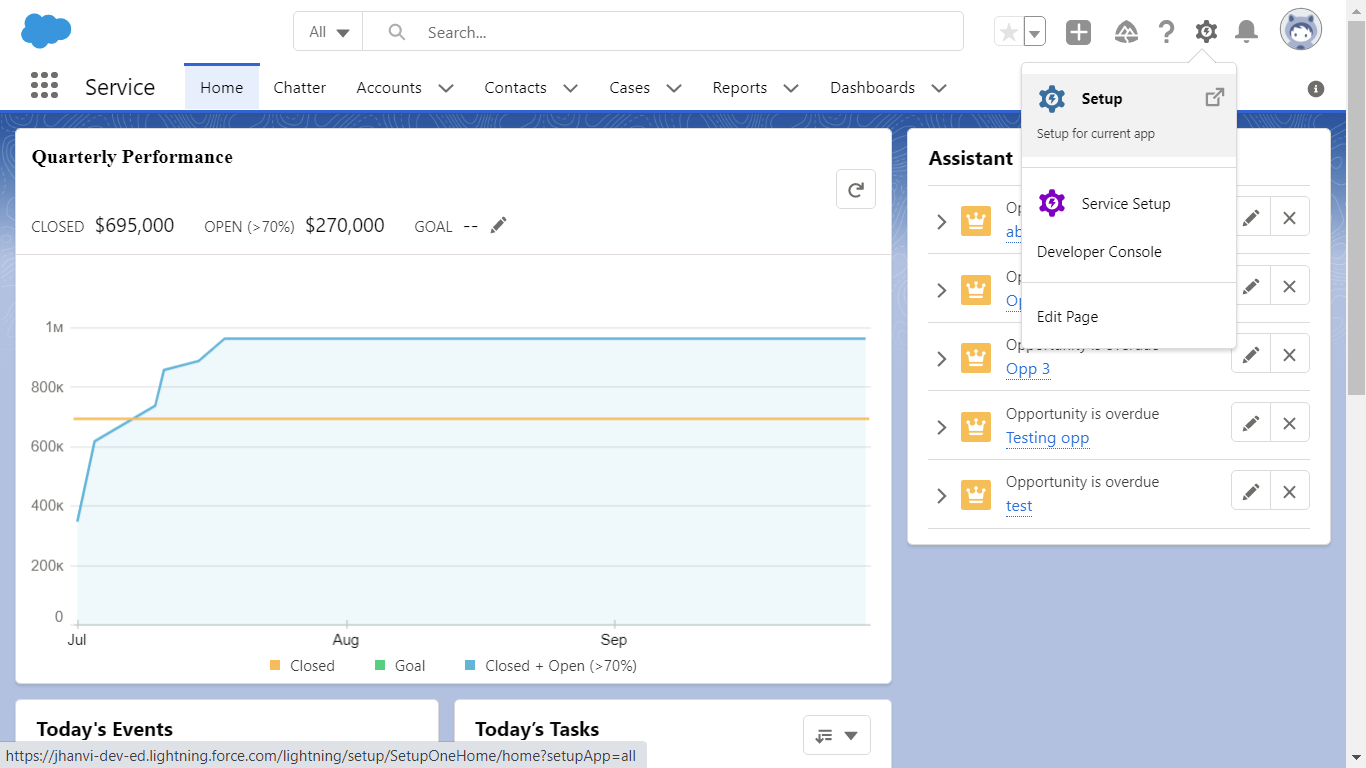
Task: Click the $695,000 closed amount
Action: [135, 226]
